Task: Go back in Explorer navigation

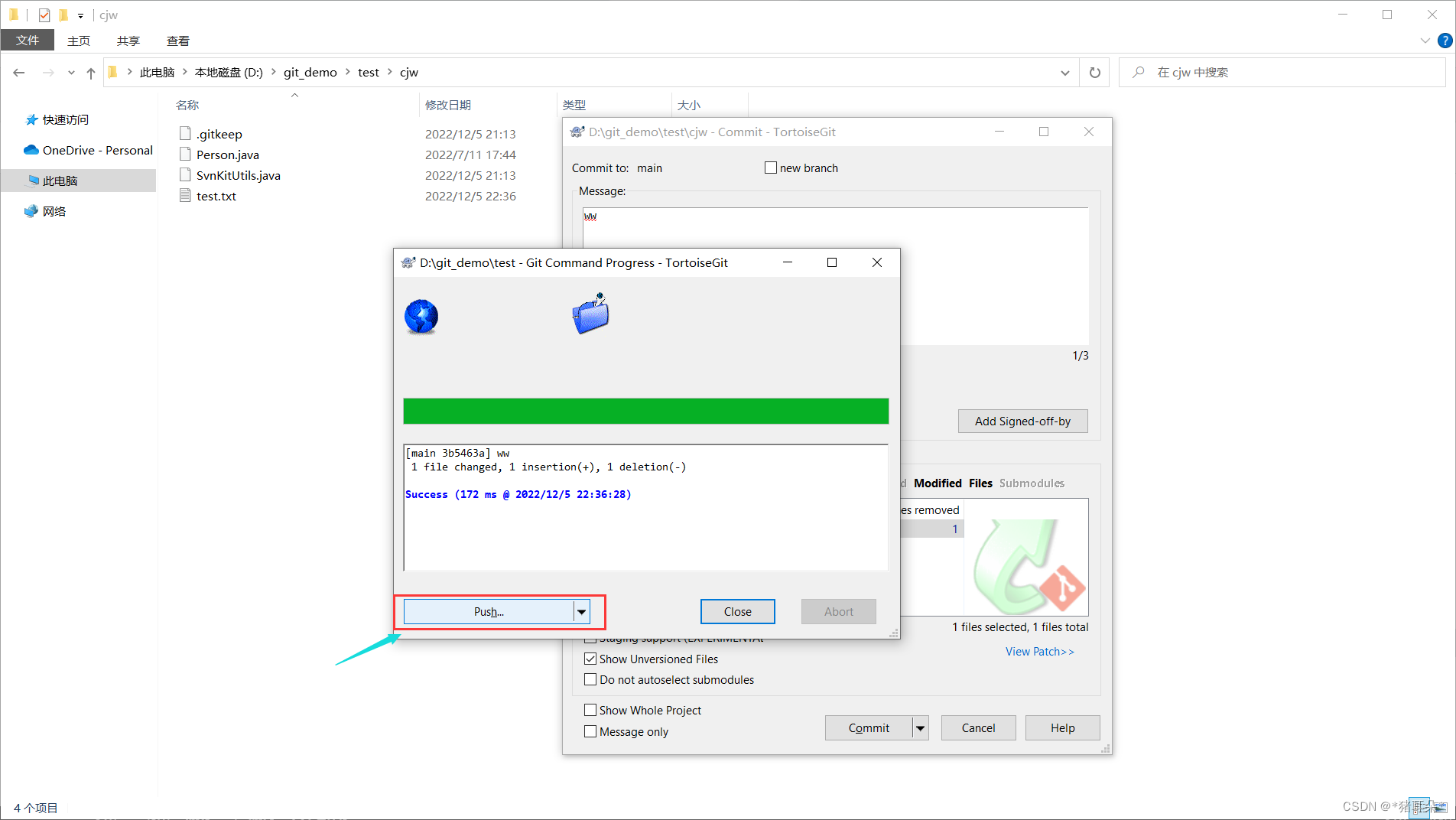Action: (19, 72)
